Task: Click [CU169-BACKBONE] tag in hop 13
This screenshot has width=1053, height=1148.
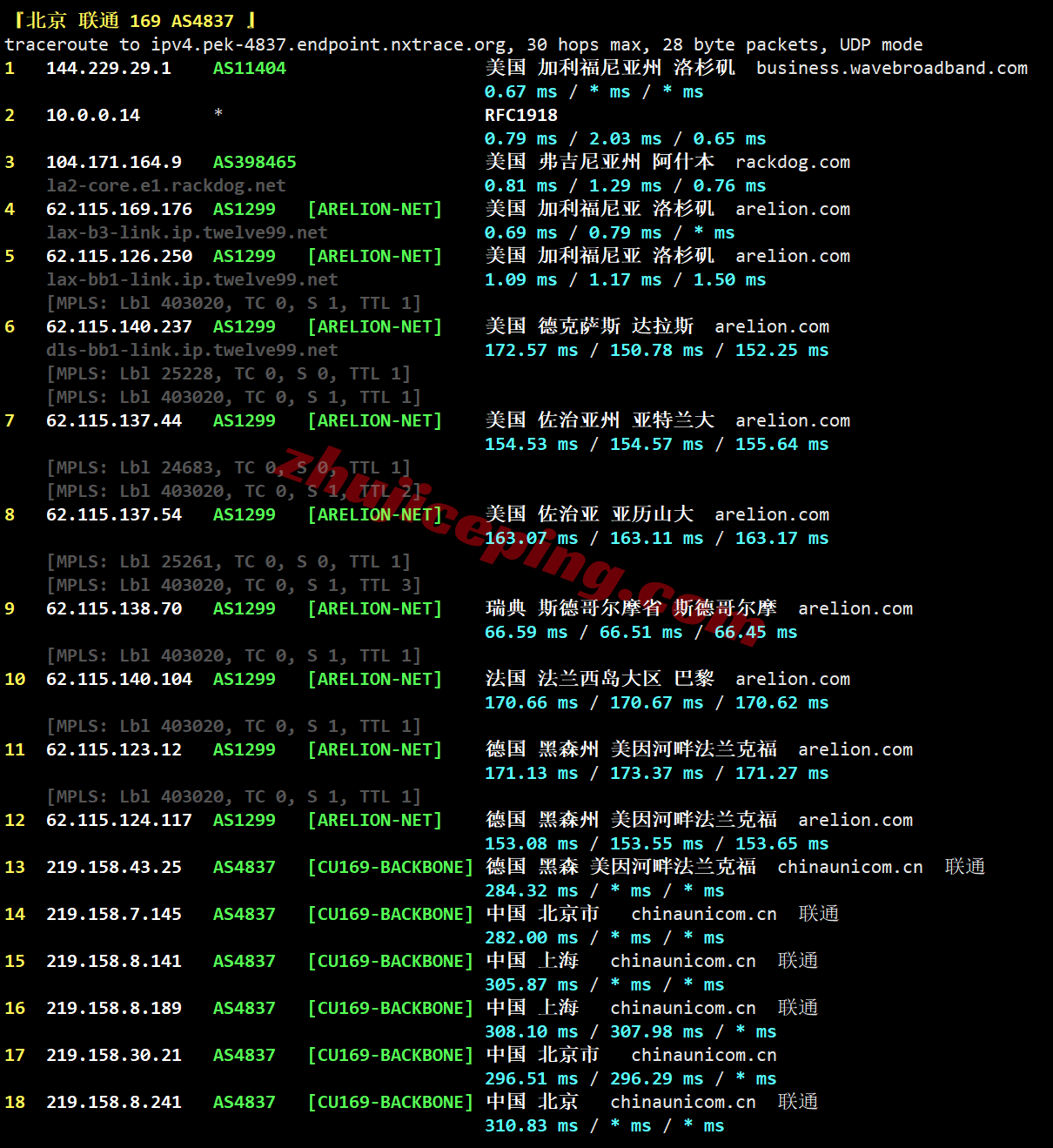Action: point(391,867)
